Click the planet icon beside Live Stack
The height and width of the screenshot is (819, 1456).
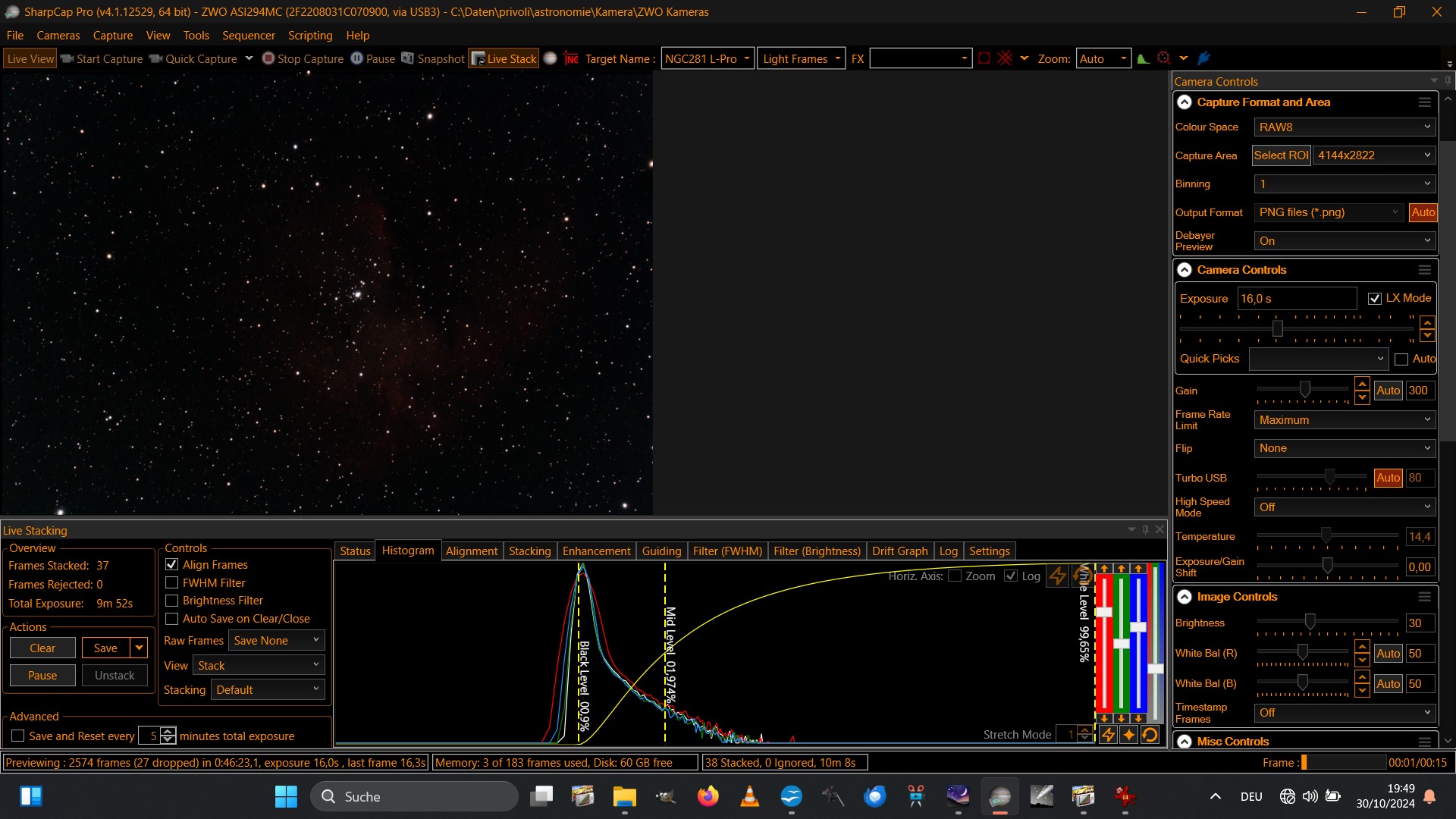click(551, 58)
